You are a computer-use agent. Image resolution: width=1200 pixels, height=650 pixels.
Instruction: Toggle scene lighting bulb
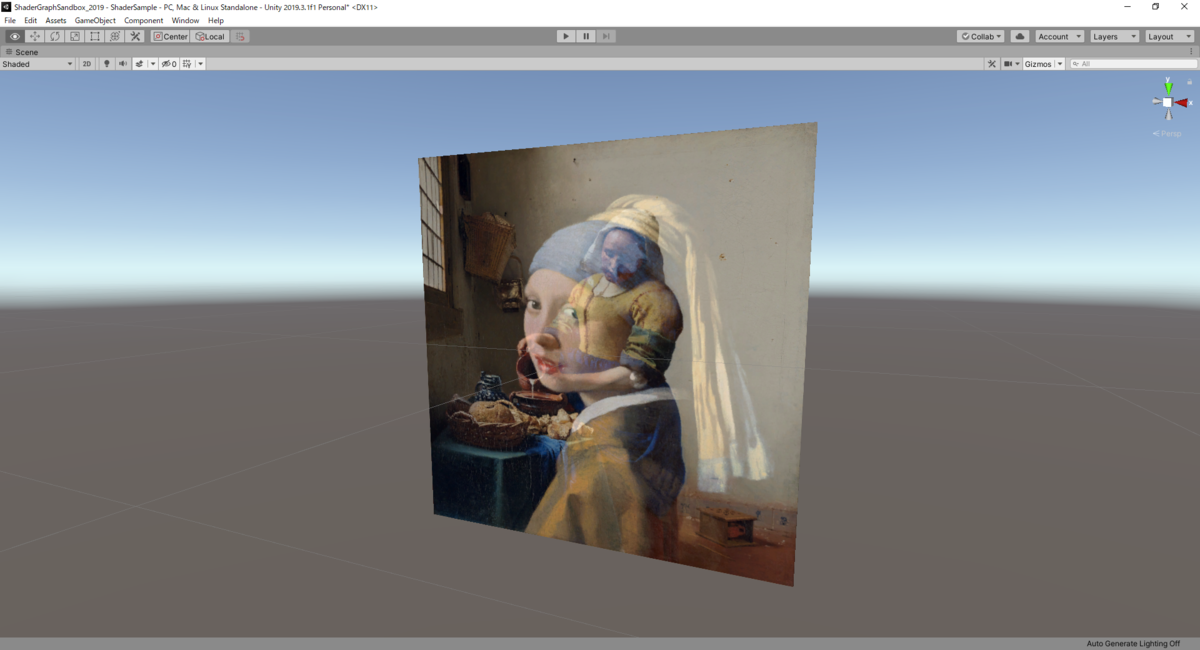pos(107,64)
